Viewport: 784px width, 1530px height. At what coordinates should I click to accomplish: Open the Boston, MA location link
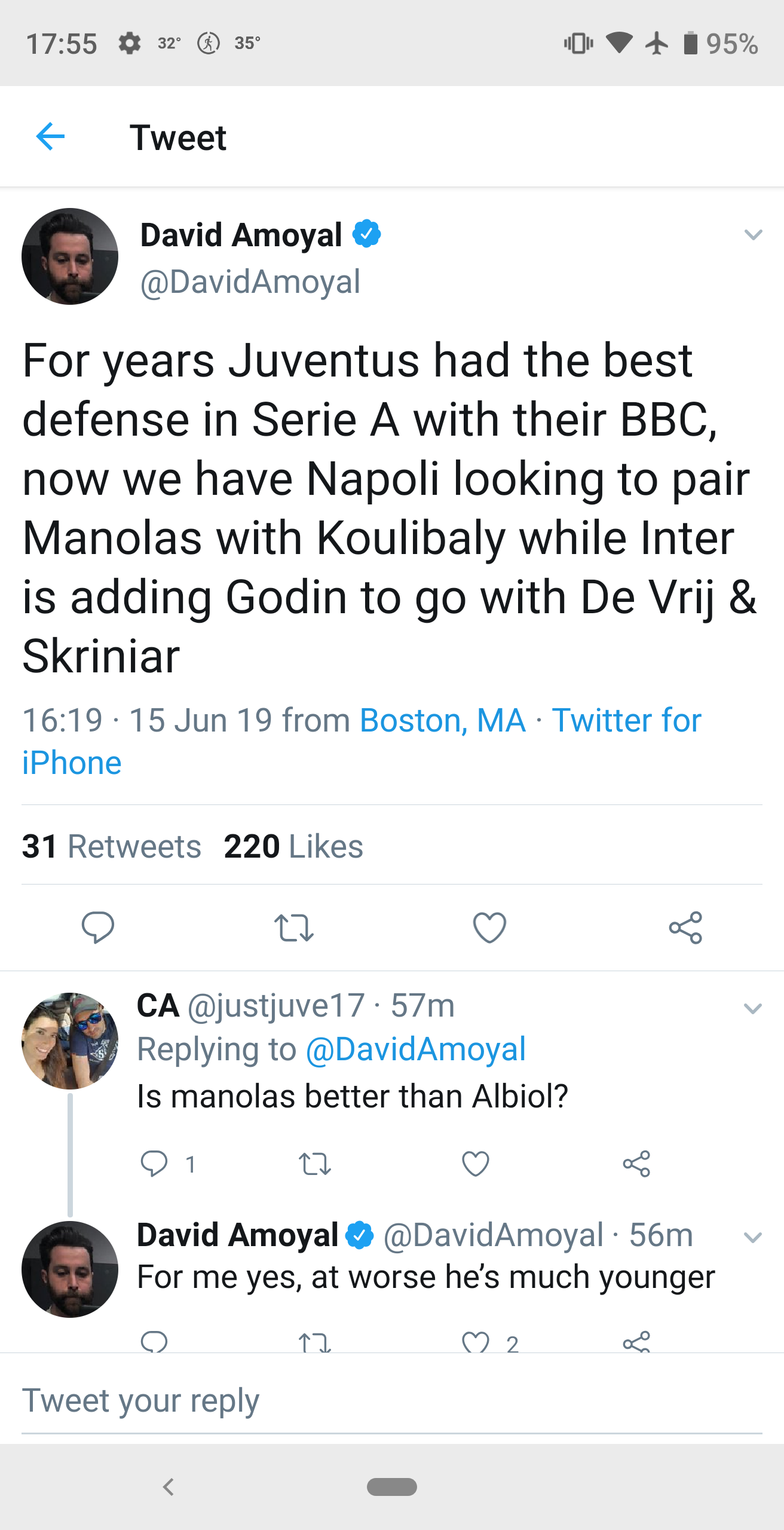click(x=442, y=720)
